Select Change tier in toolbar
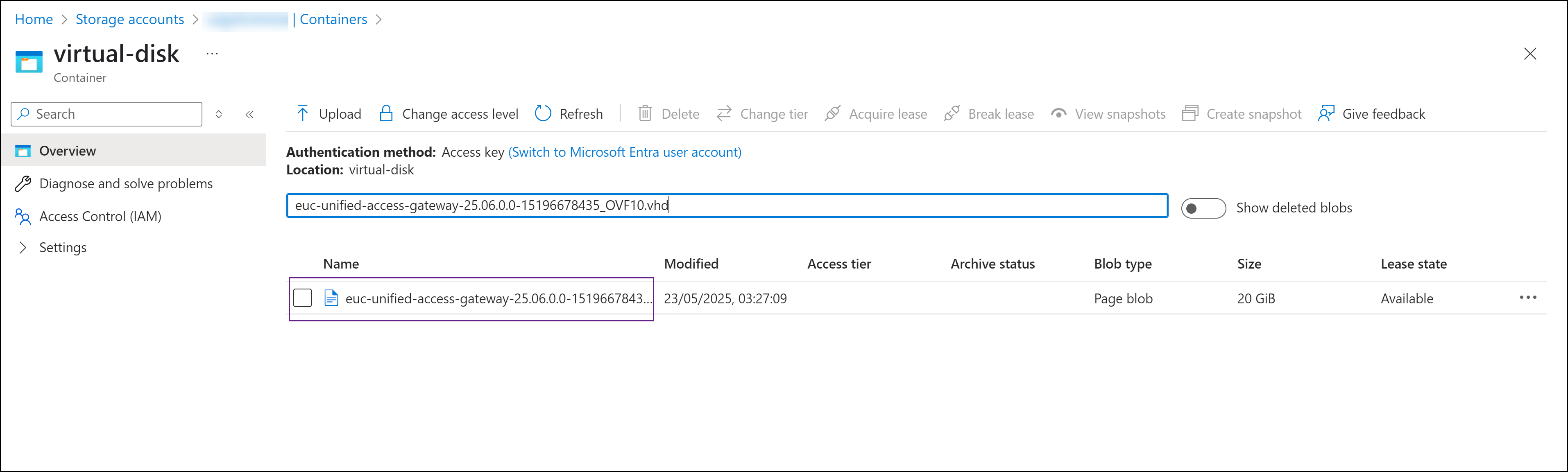Screen dimensions: 1568x472 click(x=762, y=114)
